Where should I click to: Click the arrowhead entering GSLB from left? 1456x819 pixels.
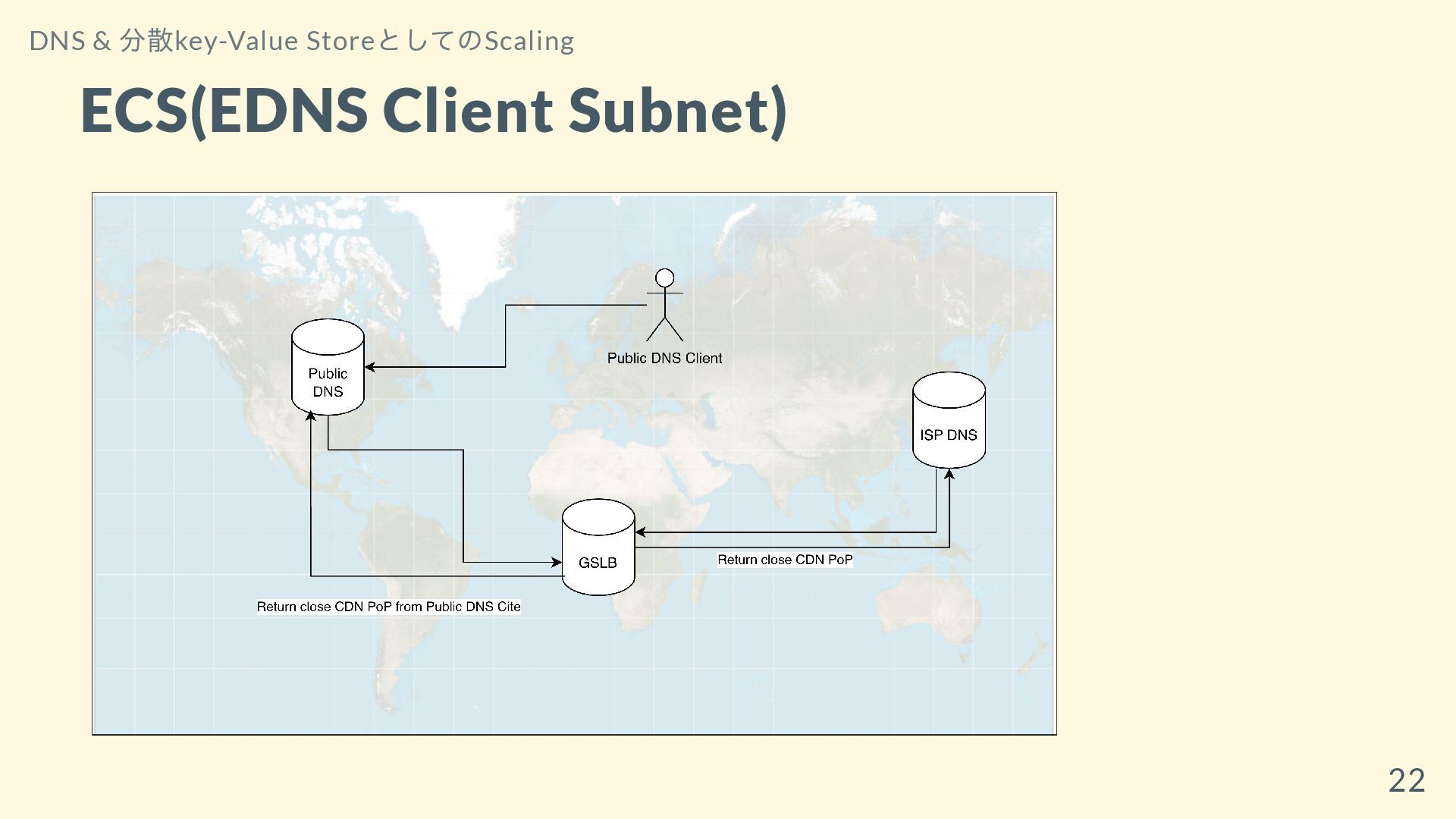[x=556, y=563]
